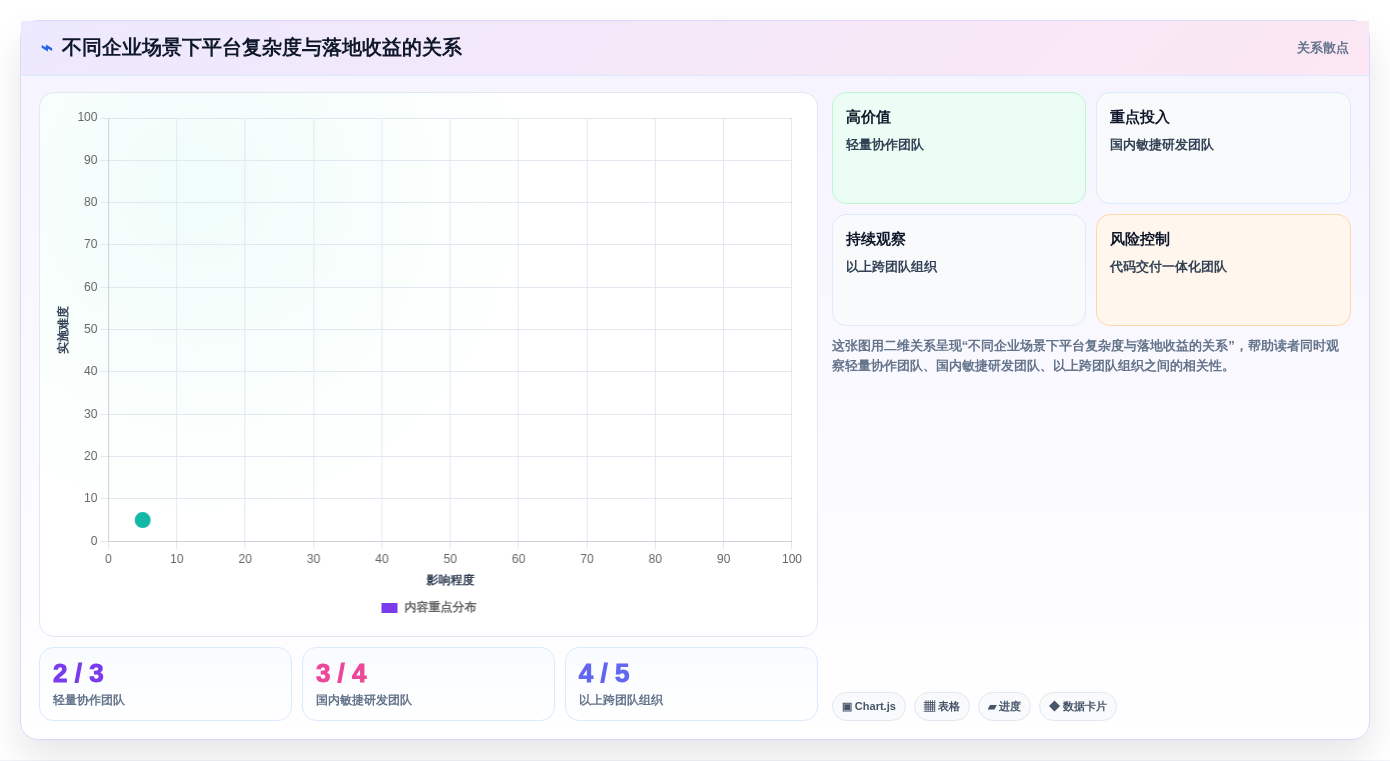
Task: Click the table grid icon in 表格 chip
Action: (929, 707)
